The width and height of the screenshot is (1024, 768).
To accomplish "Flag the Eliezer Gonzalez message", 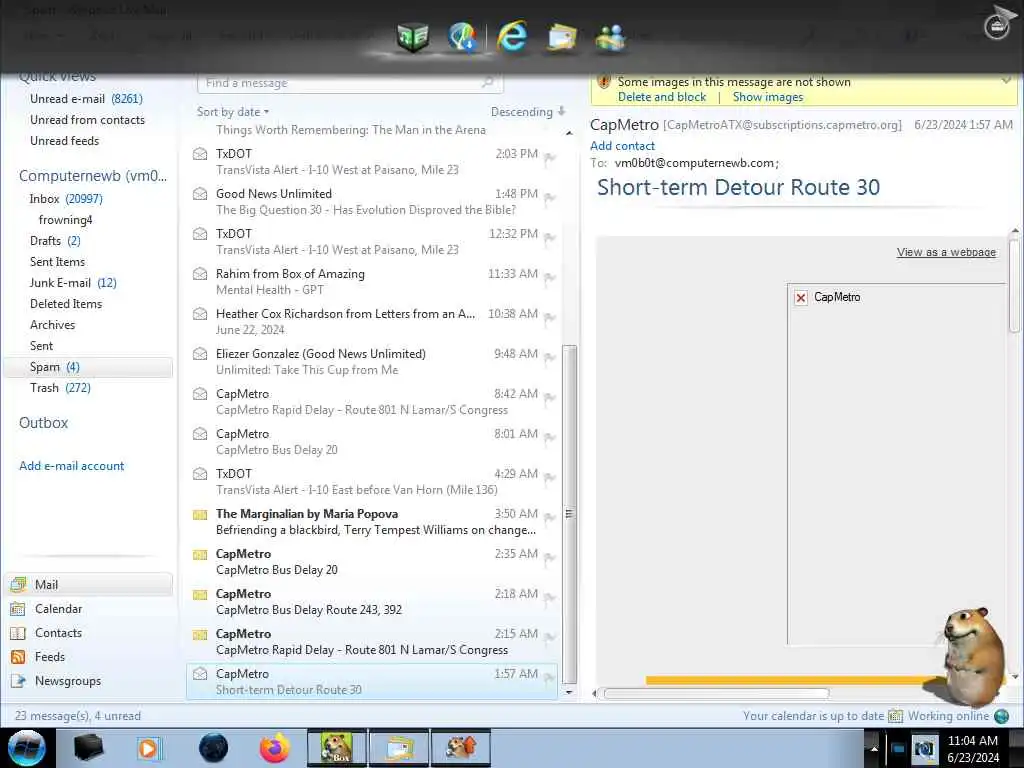I will coord(550,358).
